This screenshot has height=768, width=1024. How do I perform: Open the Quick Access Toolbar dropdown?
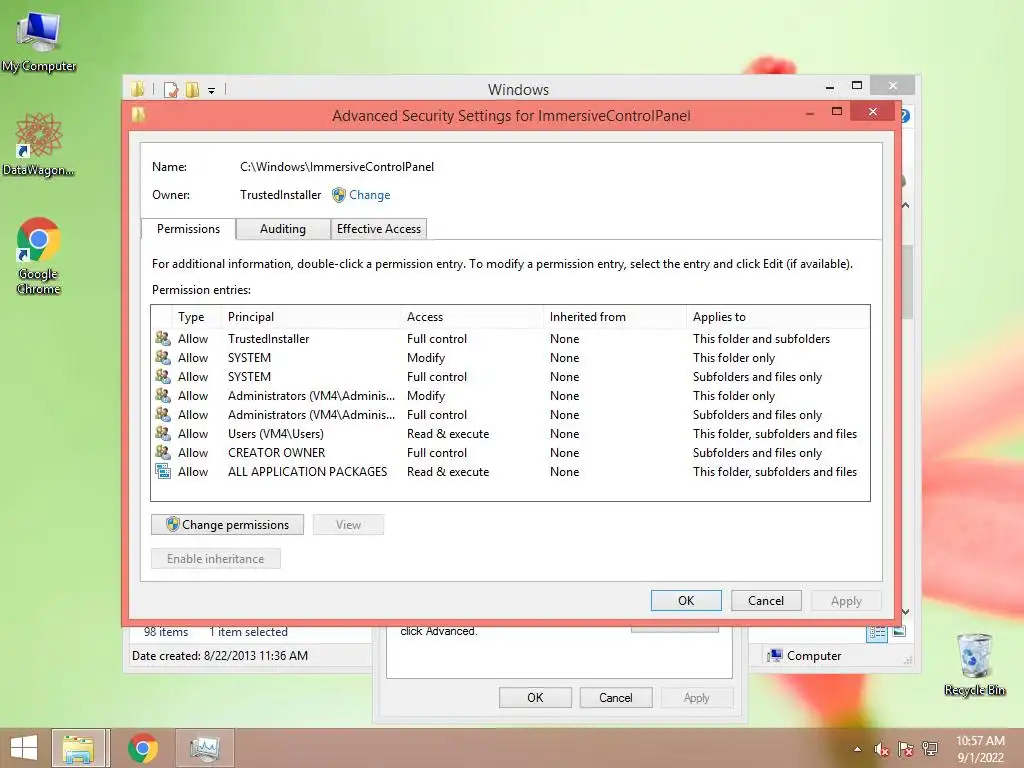[x=212, y=91]
